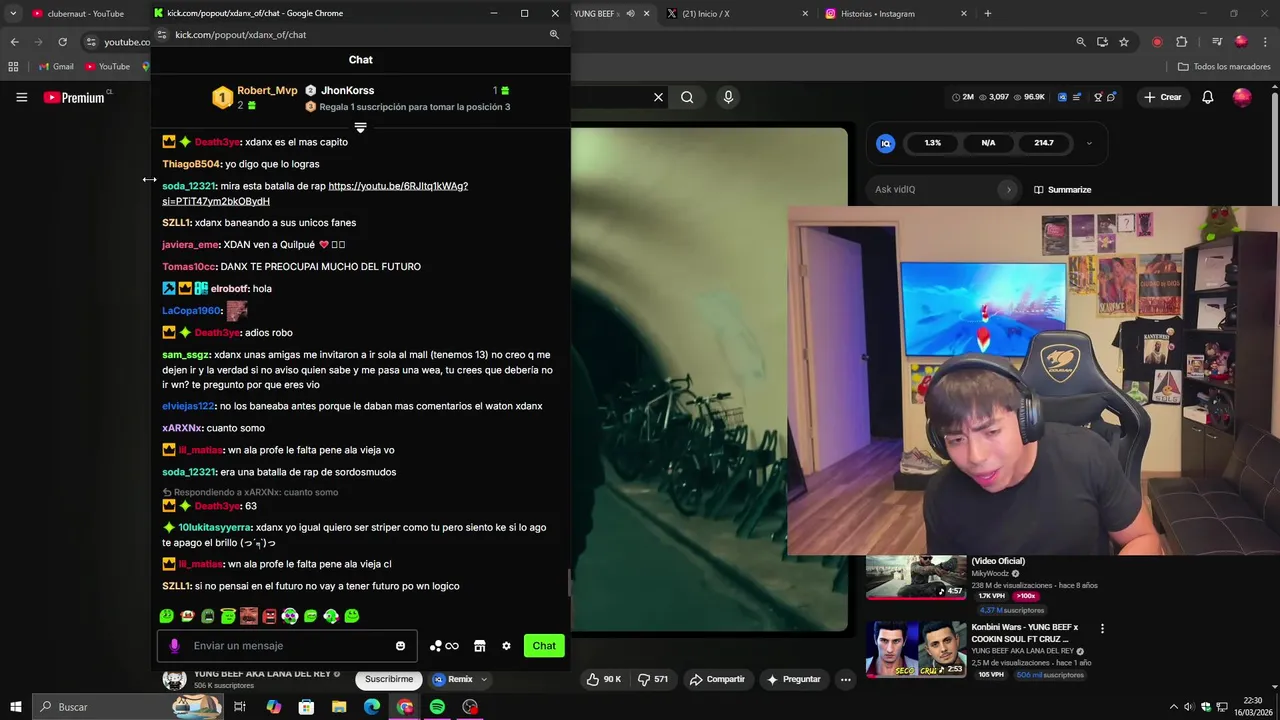This screenshot has width=1280, height=720.
Task: Switch to the X Inicio tab
Action: [735, 14]
